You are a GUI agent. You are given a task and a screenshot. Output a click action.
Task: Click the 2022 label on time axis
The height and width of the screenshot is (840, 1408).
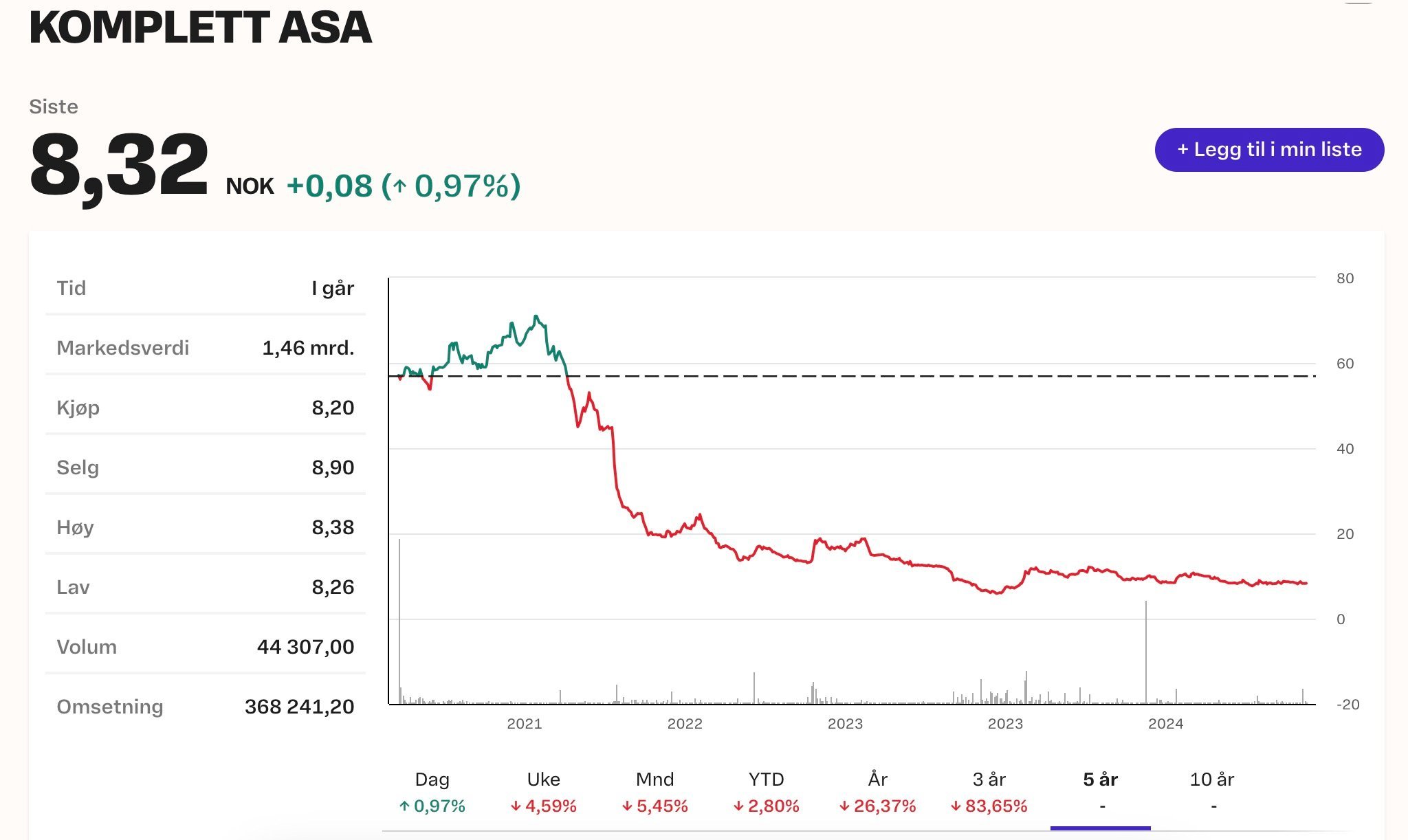pyautogui.click(x=685, y=724)
